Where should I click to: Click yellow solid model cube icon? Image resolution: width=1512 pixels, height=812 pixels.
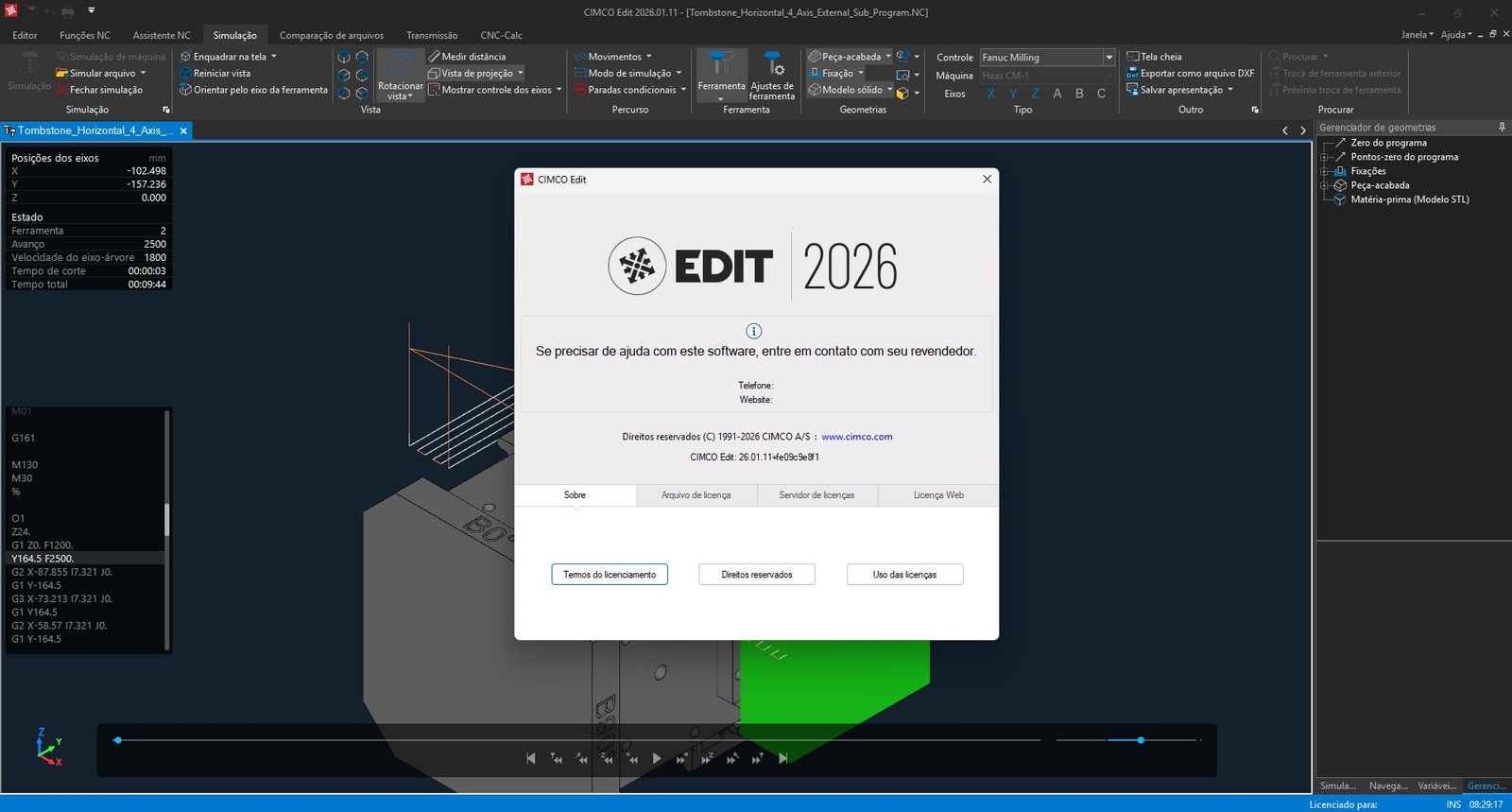(x=902, y=93)
